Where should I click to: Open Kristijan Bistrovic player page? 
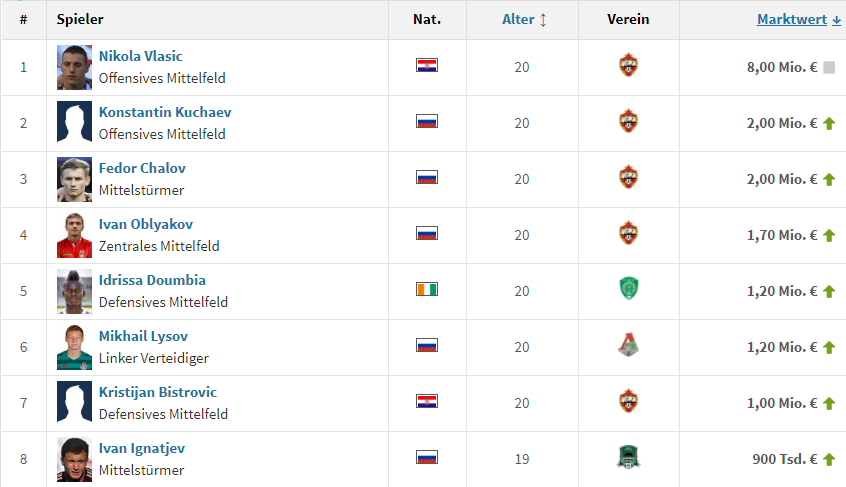click(158, 392)
